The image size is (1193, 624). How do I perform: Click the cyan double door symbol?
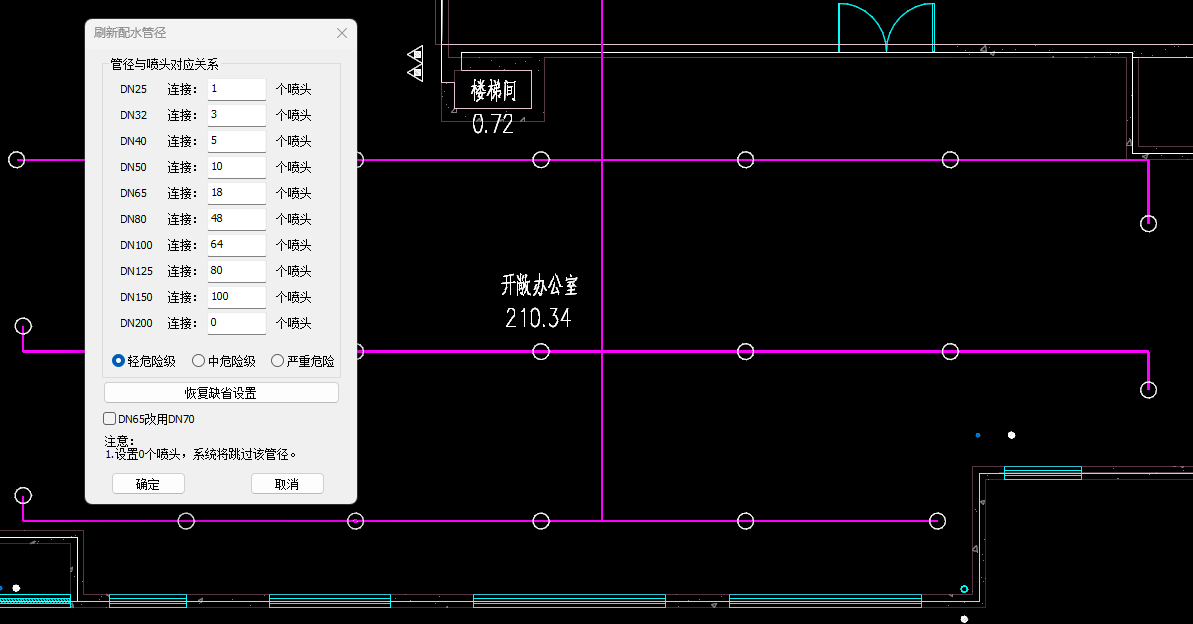pos(886,27)
